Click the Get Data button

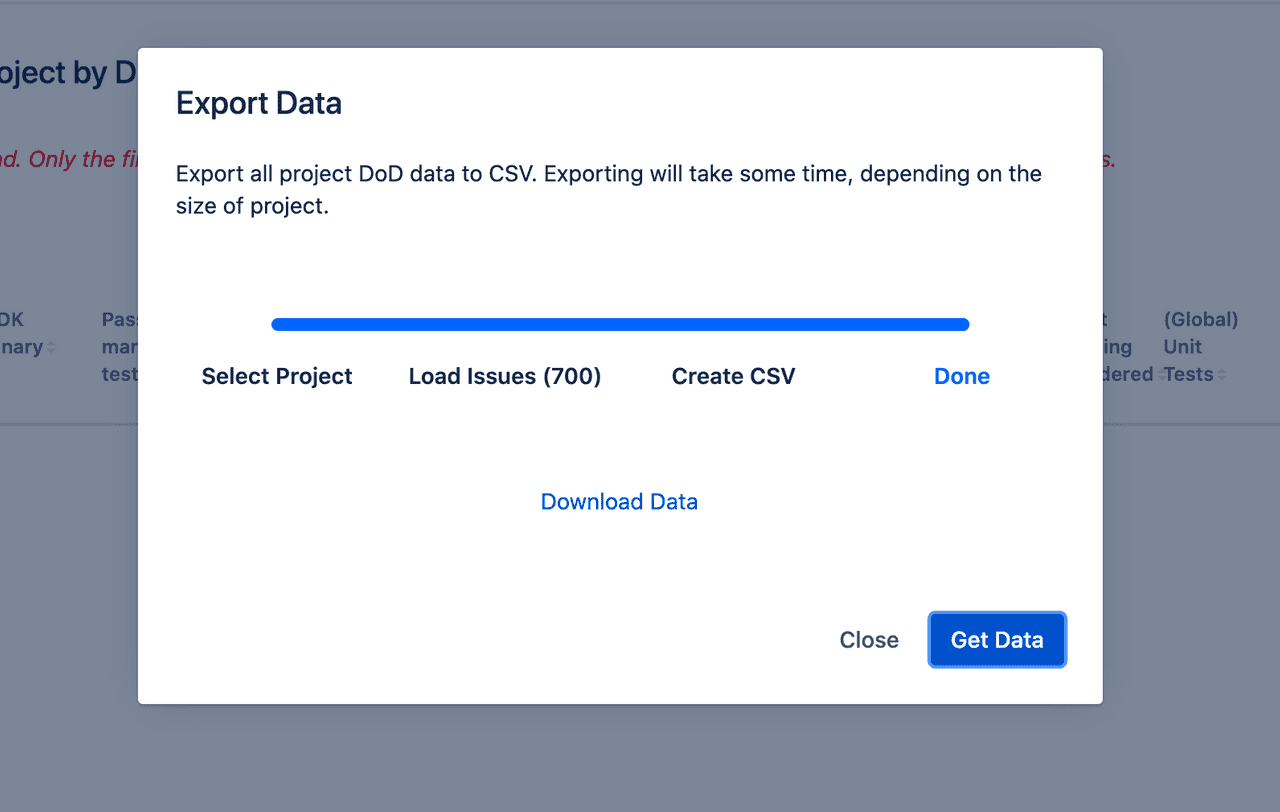pyautogui.click(x=997, y=640)
